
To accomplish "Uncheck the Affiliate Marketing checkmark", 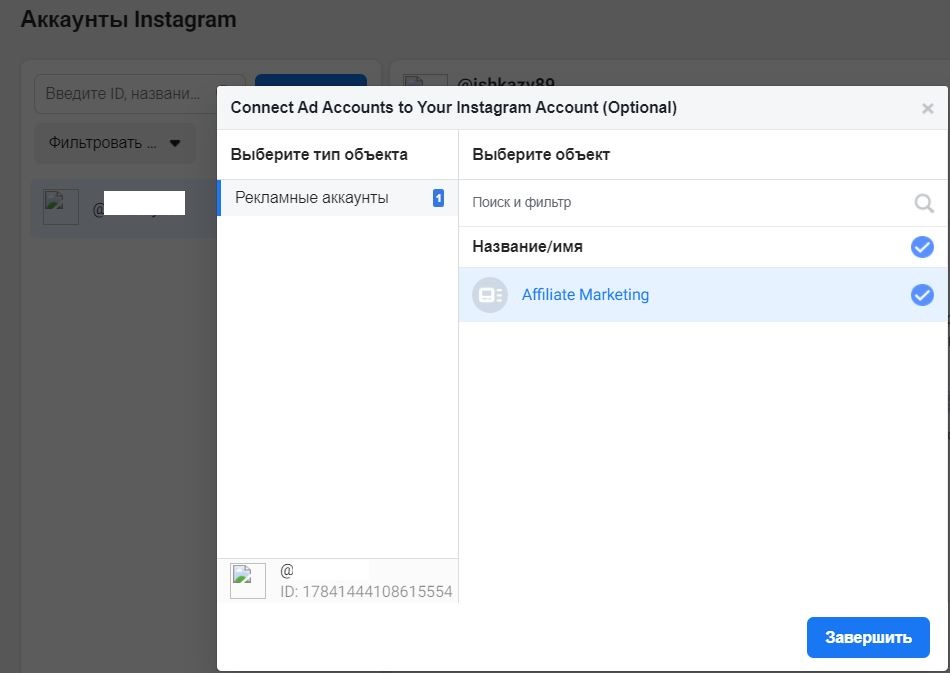I will pyautogui.click(x=922, y=295).
